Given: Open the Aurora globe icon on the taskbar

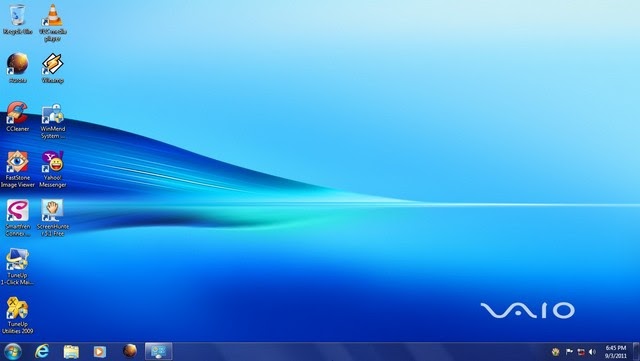Looking at the screenshot, I should point(129,351).
